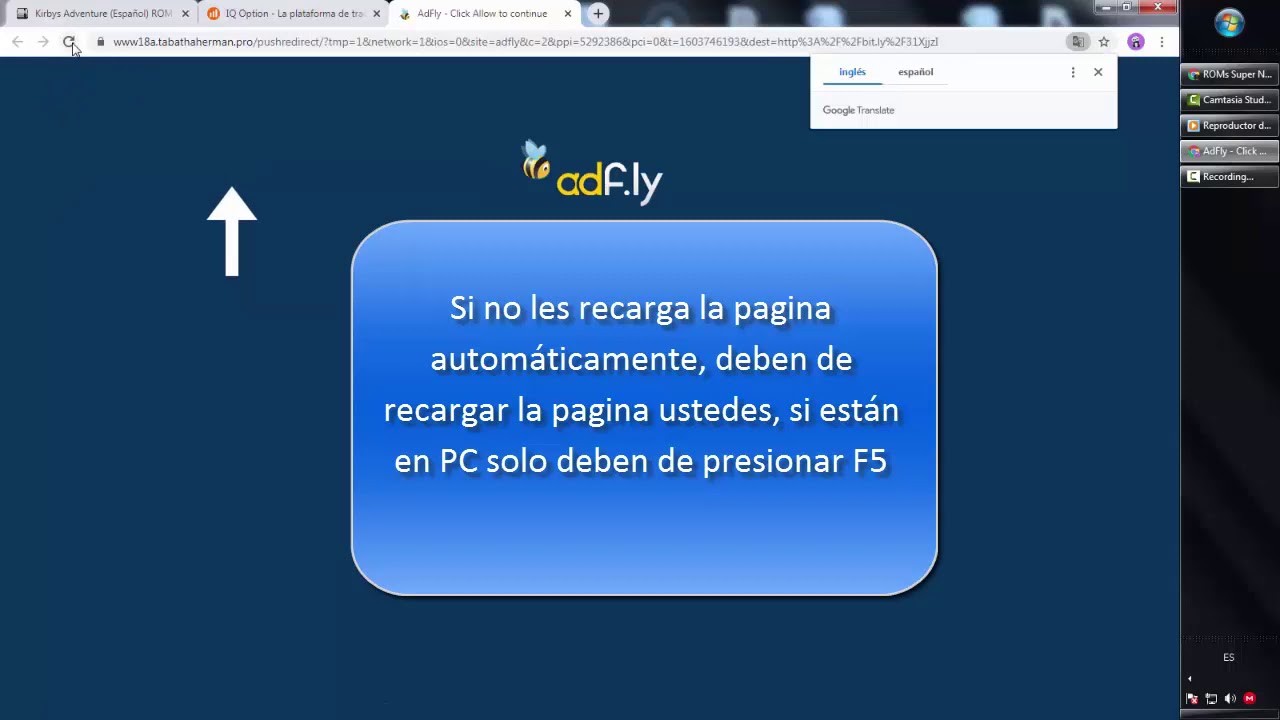Image resolution: width=1280 pixels, height=720 pixels.
Task: Open the purple profile avatar
Action: tap(1135, 42)
